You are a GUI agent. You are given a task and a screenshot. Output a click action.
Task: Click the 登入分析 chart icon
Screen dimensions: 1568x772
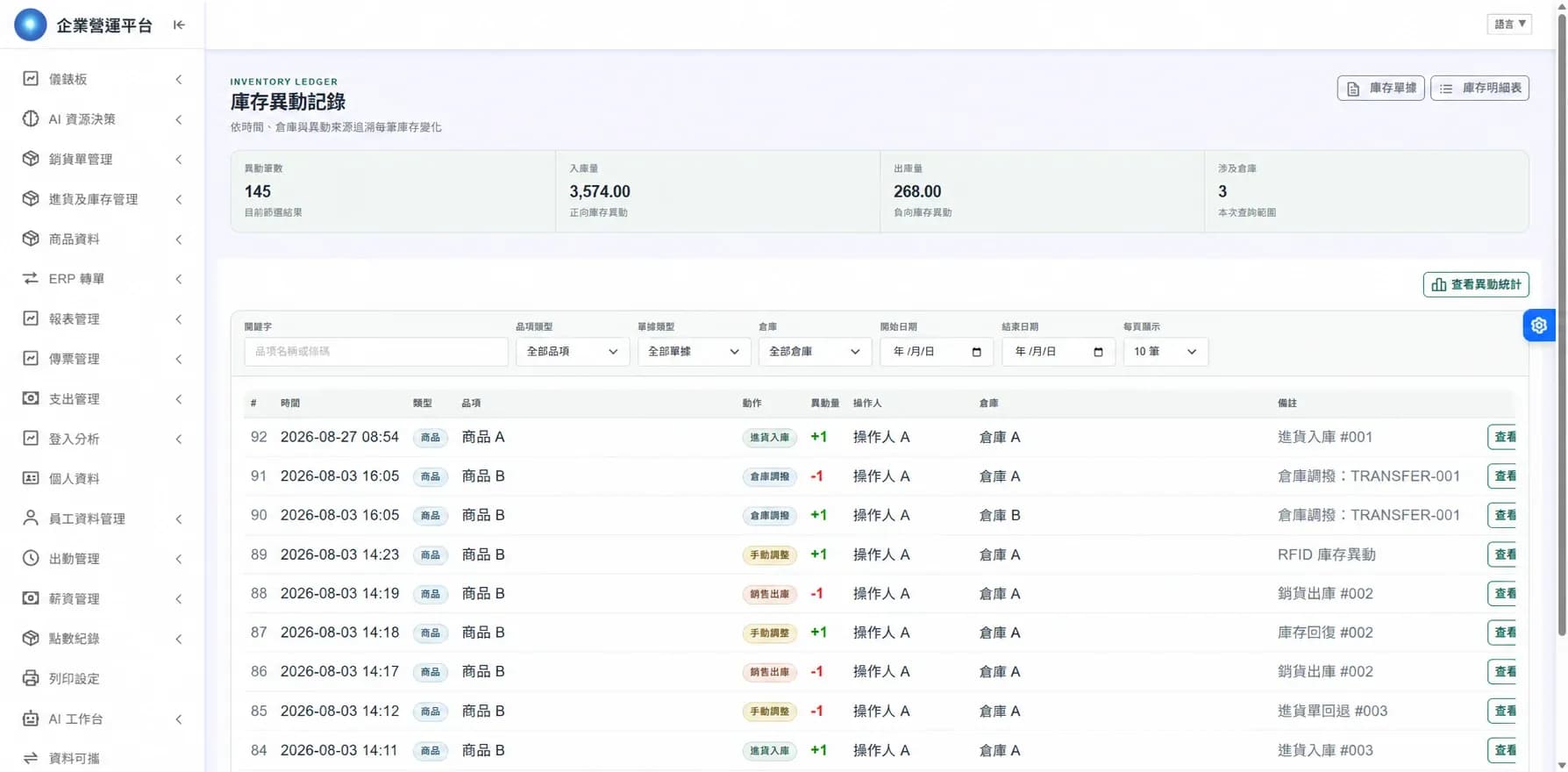[x=31, y=438]
